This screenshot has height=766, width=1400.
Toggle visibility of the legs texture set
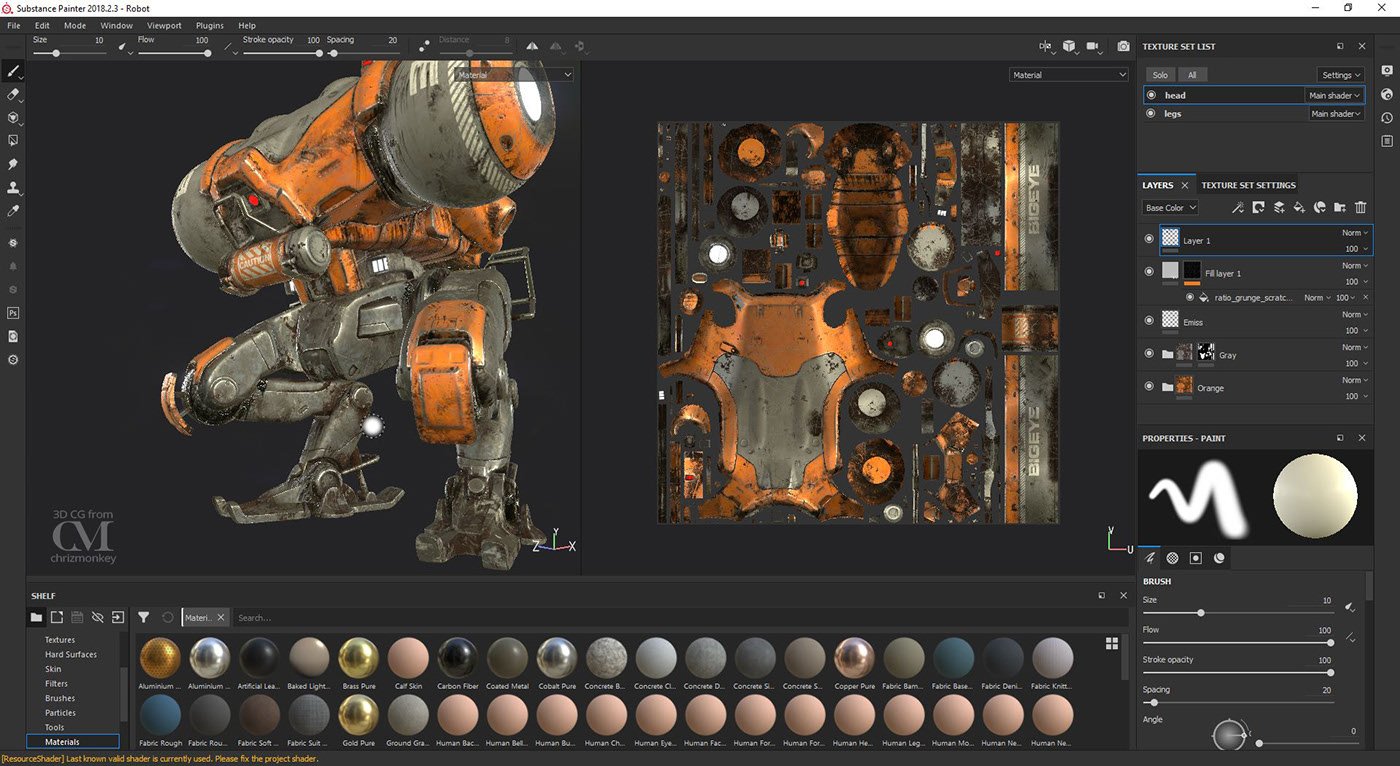pos(1151,114)
